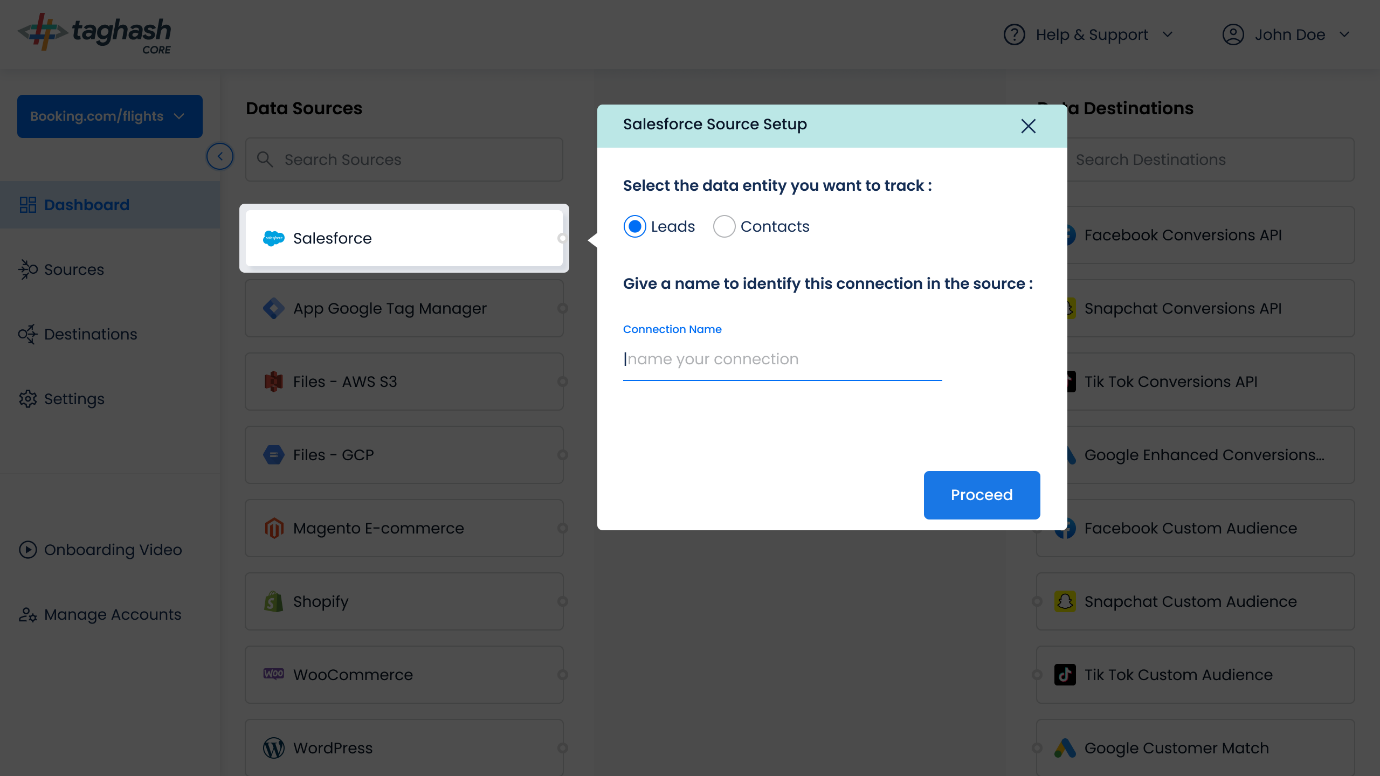Screen dimensions: 1380x776
Task: Click the Onboarding Video play icon
Action: click(x=28, y=550)
